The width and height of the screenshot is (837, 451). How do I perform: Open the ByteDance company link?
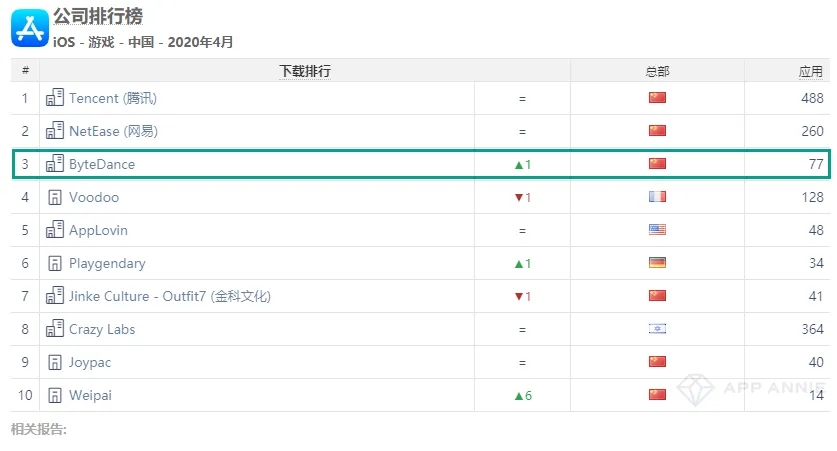pyautogui.click(x=101, y=164)
